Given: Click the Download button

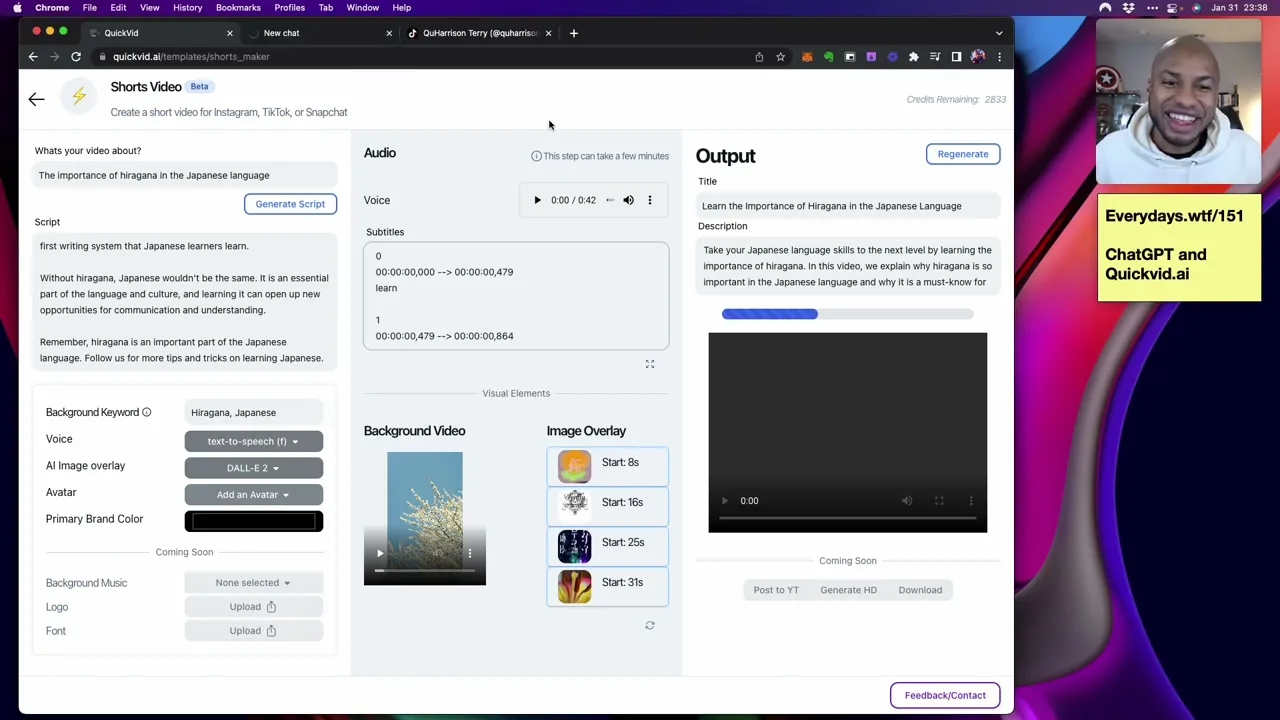Looking at the screenshot, I should pyautogui.click(x=920, y=590).
